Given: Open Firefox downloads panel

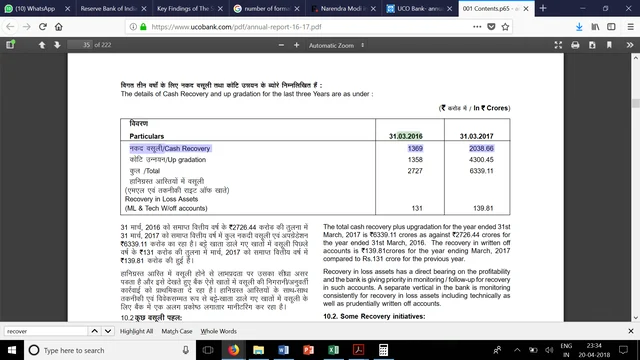Looking at the screenshot, I should click(579, 27).
